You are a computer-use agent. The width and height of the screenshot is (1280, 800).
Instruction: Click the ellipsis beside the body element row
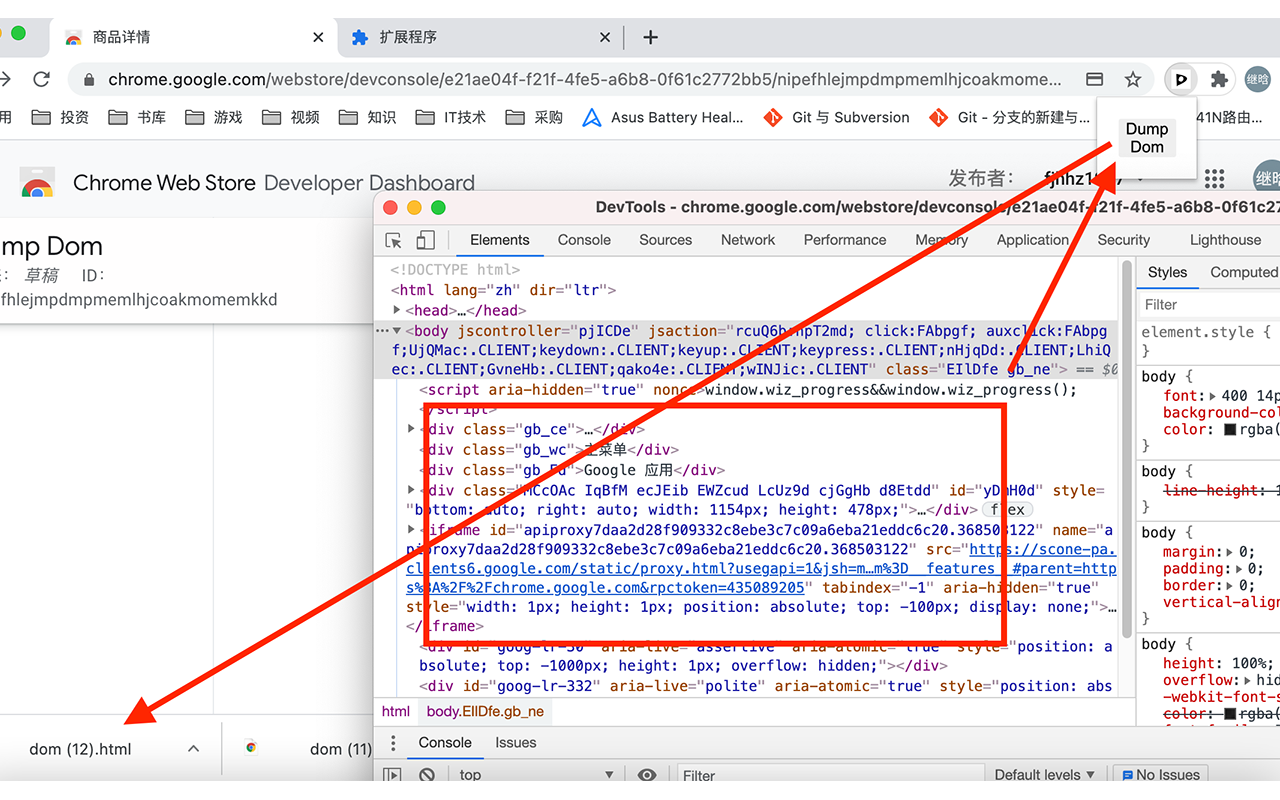381,330
